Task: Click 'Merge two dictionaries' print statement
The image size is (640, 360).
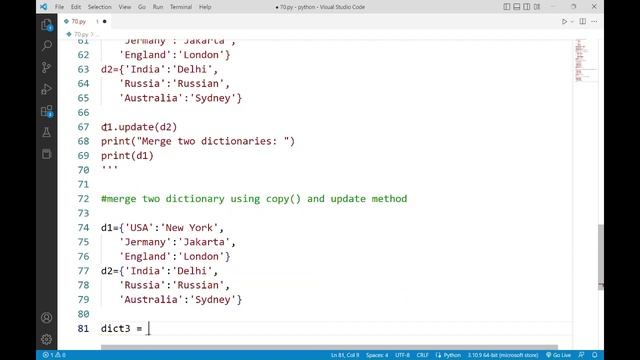Action: click(198, 141)
